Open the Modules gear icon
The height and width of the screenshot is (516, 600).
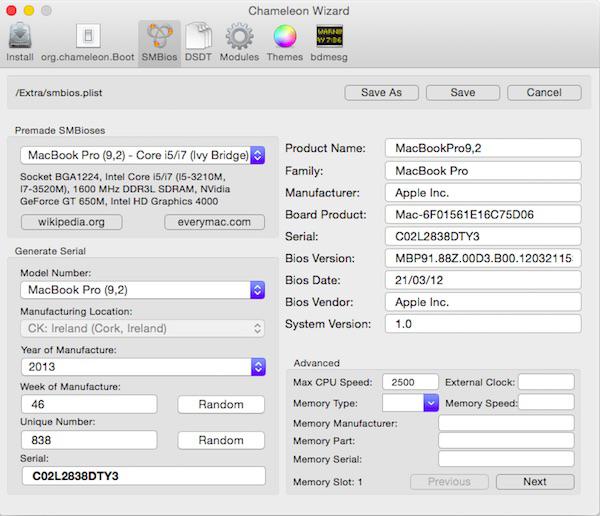[x=239, y=42]
